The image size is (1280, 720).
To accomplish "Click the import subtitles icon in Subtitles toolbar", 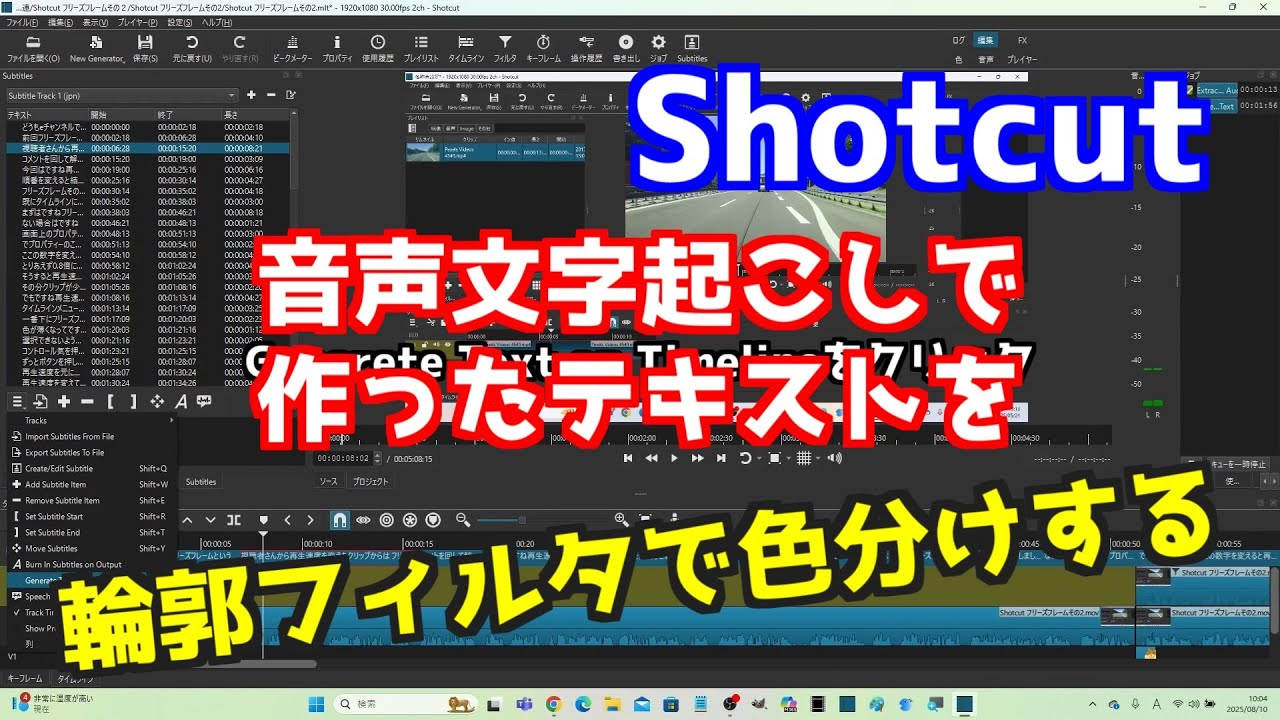I will click(x=41, y=401).
